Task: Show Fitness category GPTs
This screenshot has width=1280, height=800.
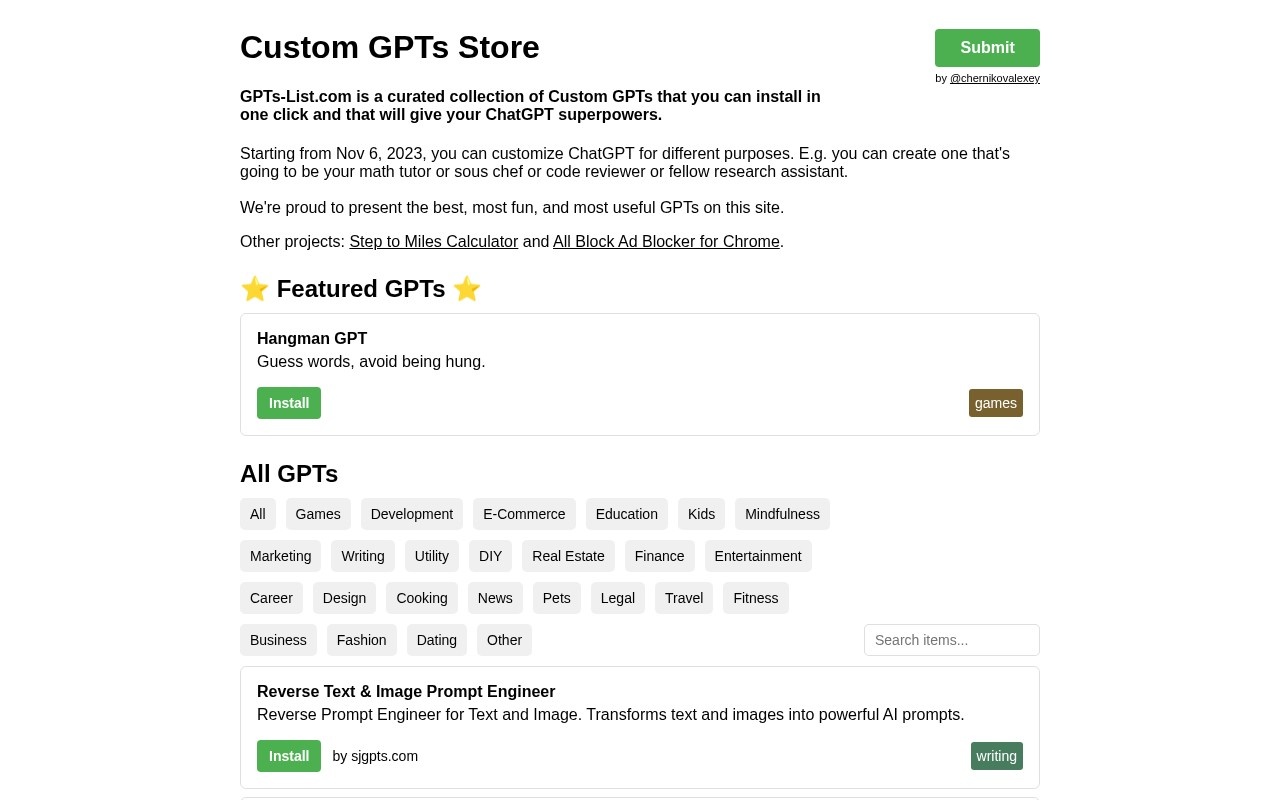Action: click(756, 598)
